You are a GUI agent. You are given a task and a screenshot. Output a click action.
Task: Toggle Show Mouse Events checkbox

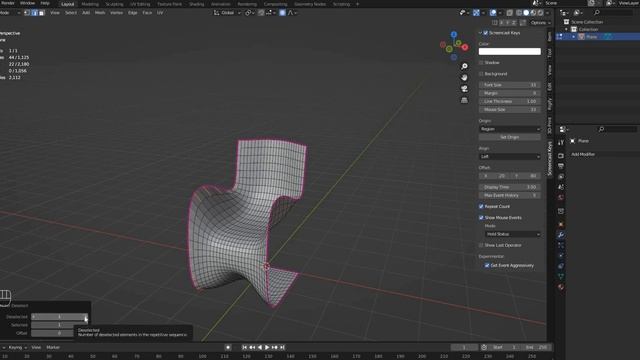tap(481, 218)
